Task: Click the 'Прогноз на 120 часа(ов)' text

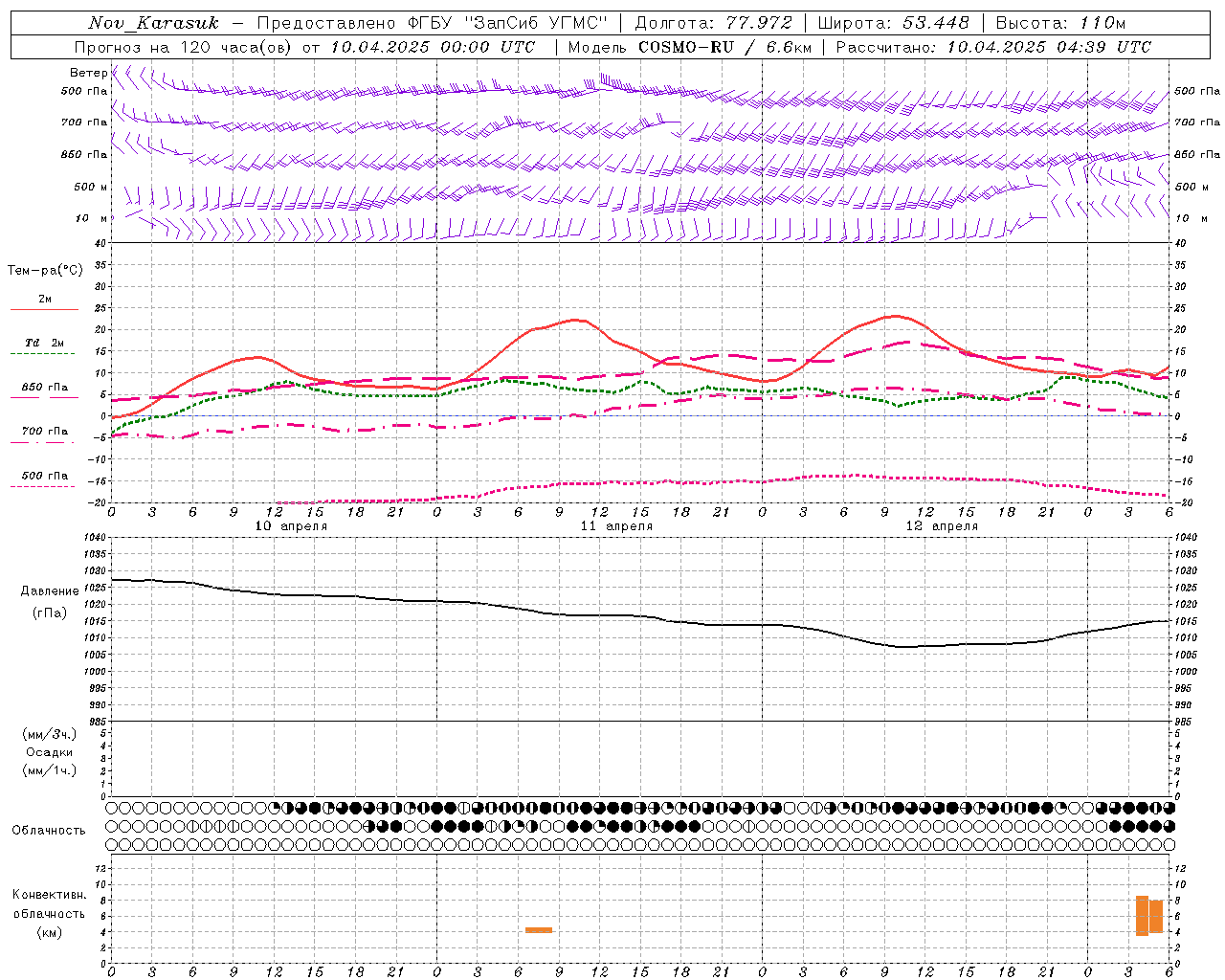Action: 183,47
